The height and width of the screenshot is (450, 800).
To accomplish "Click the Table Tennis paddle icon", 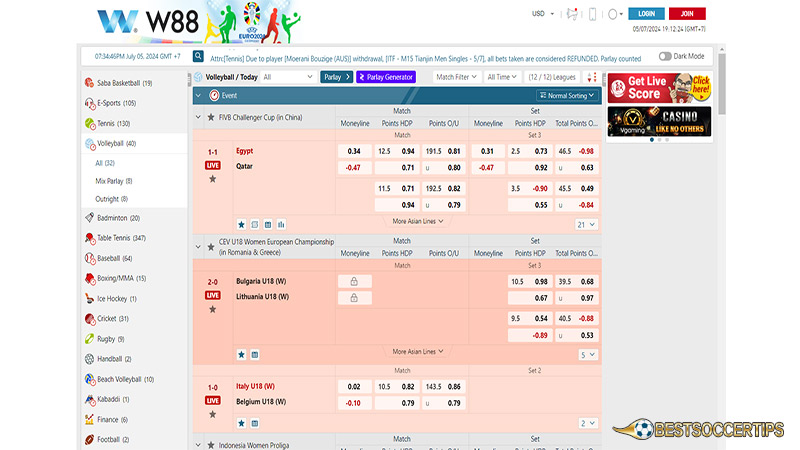I will (x=90, y=238).
